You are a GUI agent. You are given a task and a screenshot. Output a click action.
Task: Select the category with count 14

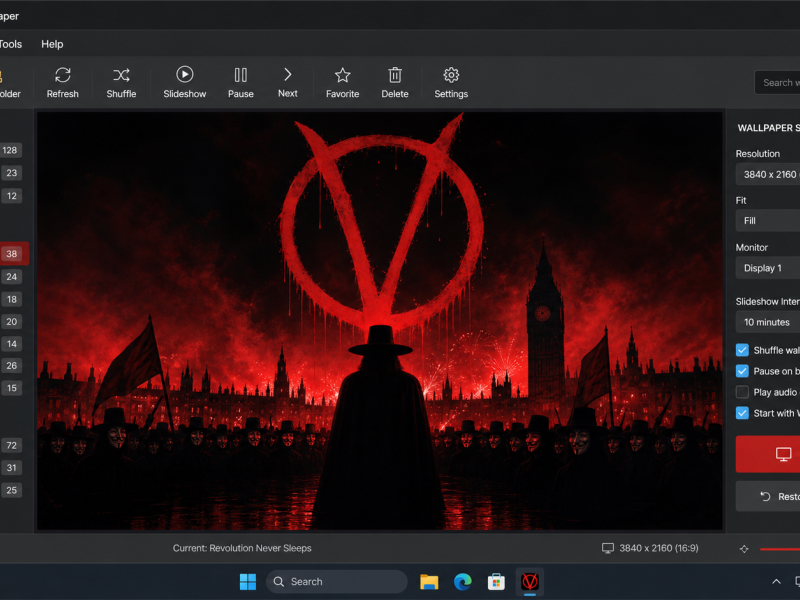[11, 344]
